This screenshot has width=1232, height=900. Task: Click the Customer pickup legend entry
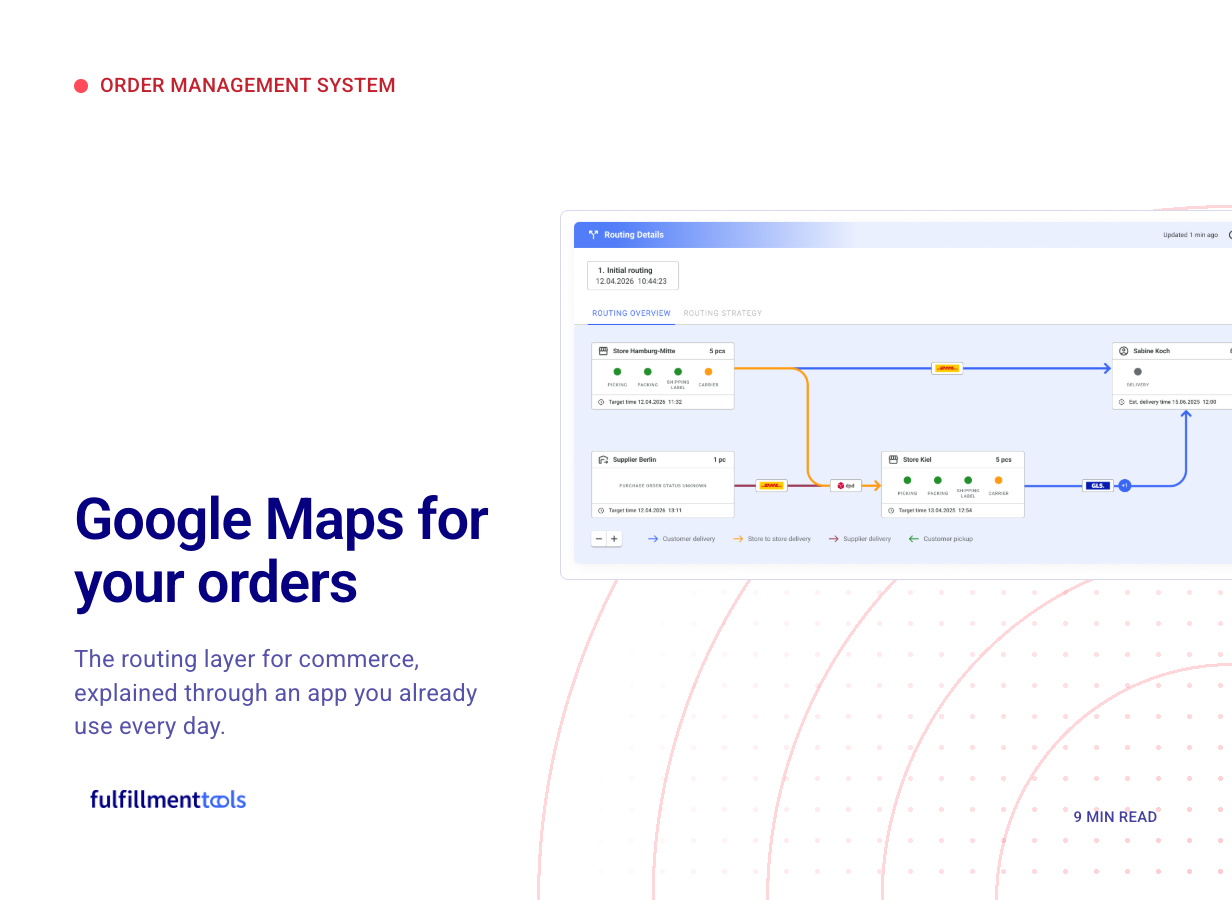[x=940, y=539]
